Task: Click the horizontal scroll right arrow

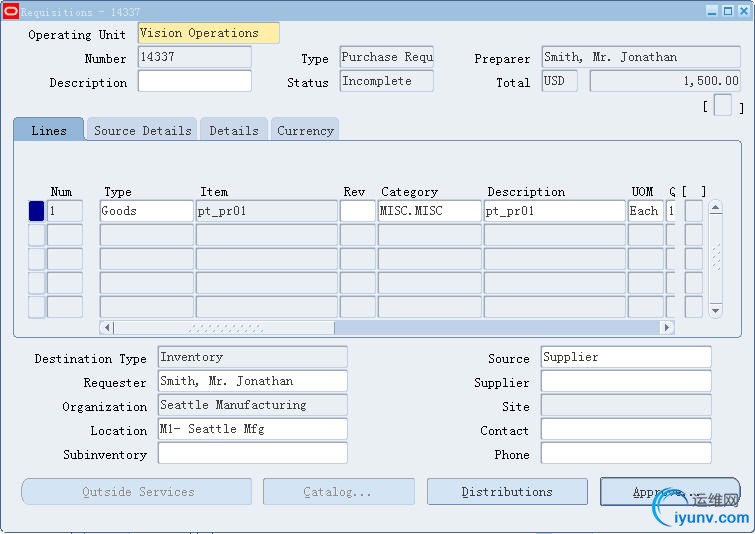Action: pos(667,328)
